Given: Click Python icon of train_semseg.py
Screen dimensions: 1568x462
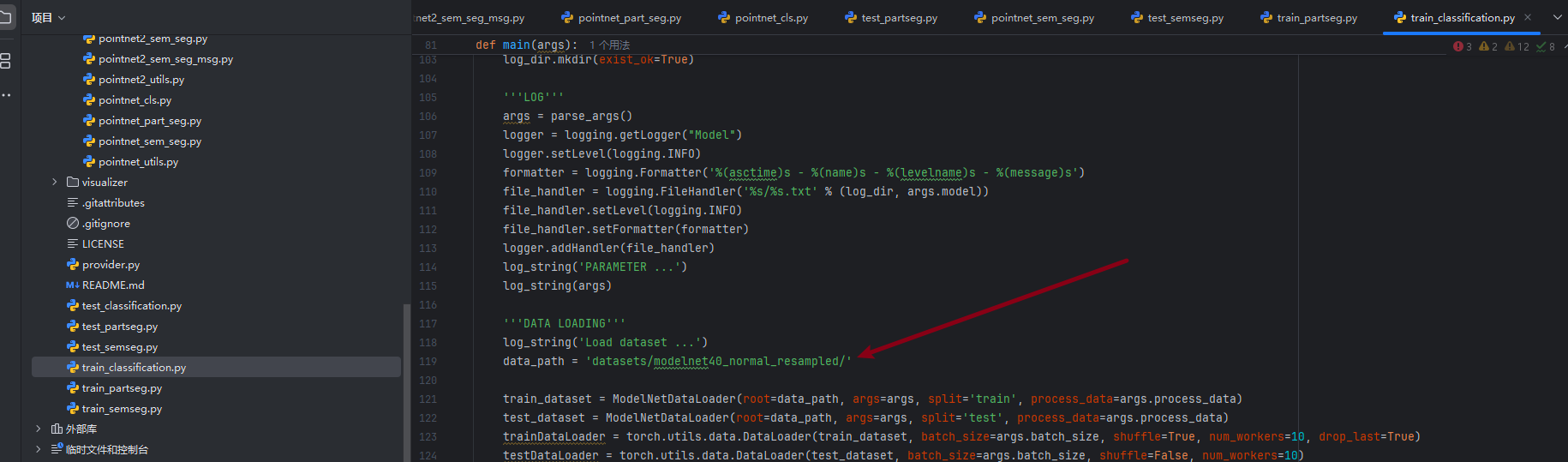Looking at the screenshot, I should (73, 409).
